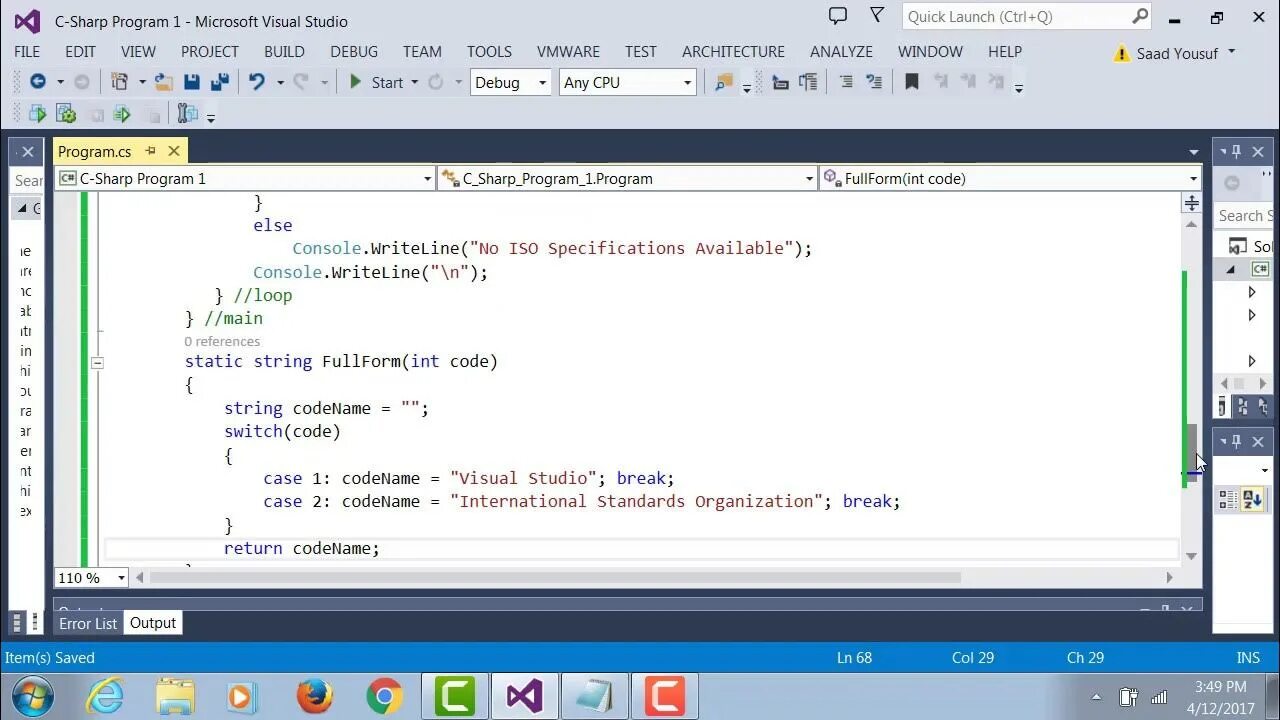Toggle auto hide pin of Properties panel
Image resolution: width=1280 pixels, height=720 pixels.
tap(1237, 441)
